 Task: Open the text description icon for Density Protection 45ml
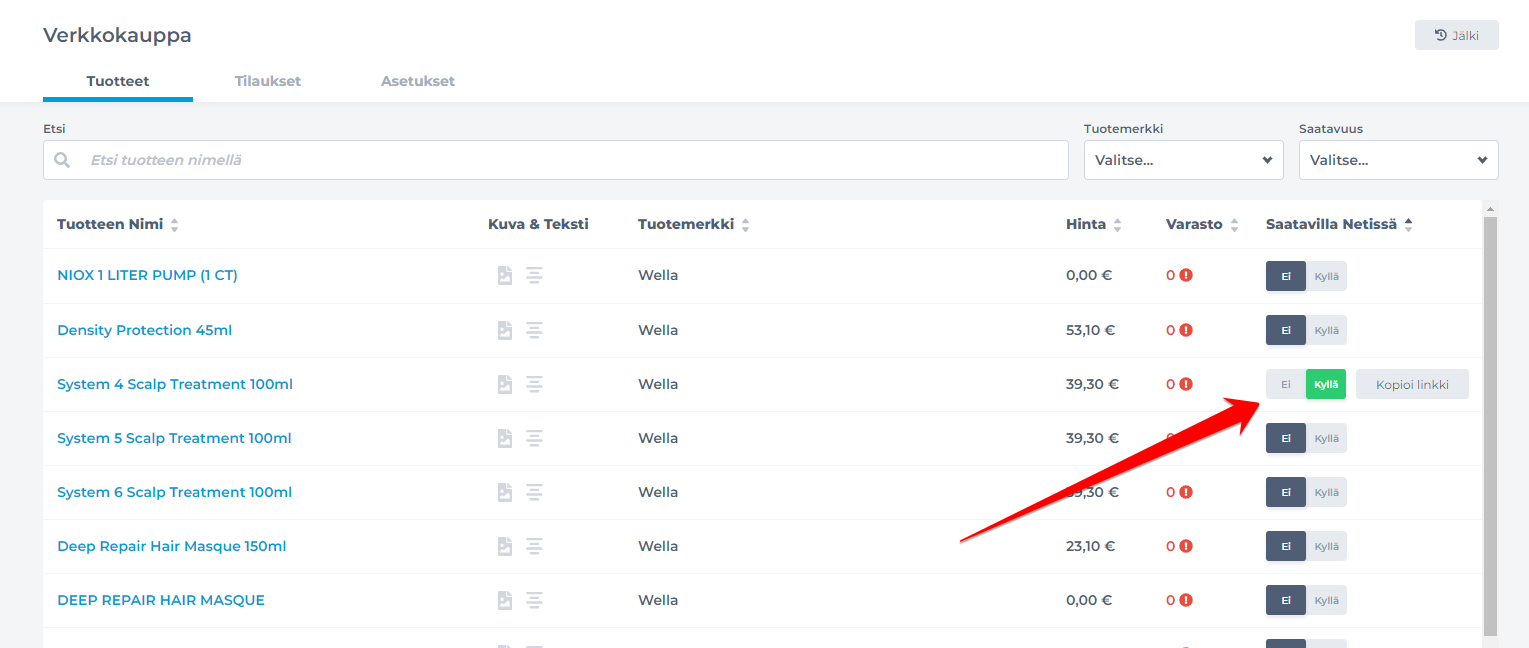tap(535, 330)
